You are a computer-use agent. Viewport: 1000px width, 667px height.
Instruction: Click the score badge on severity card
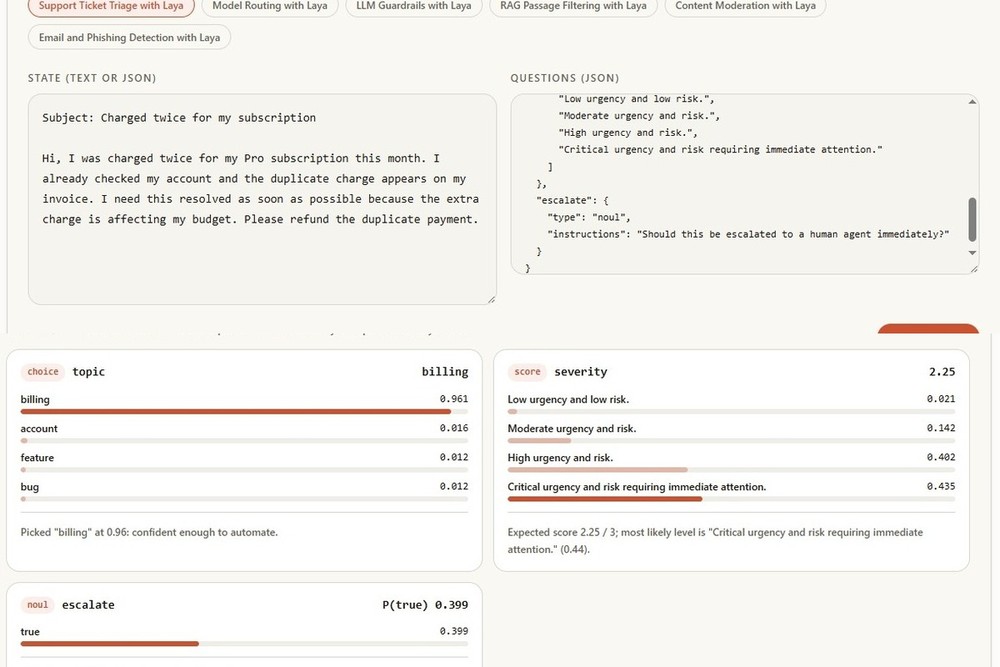click(x=527, y=372)
